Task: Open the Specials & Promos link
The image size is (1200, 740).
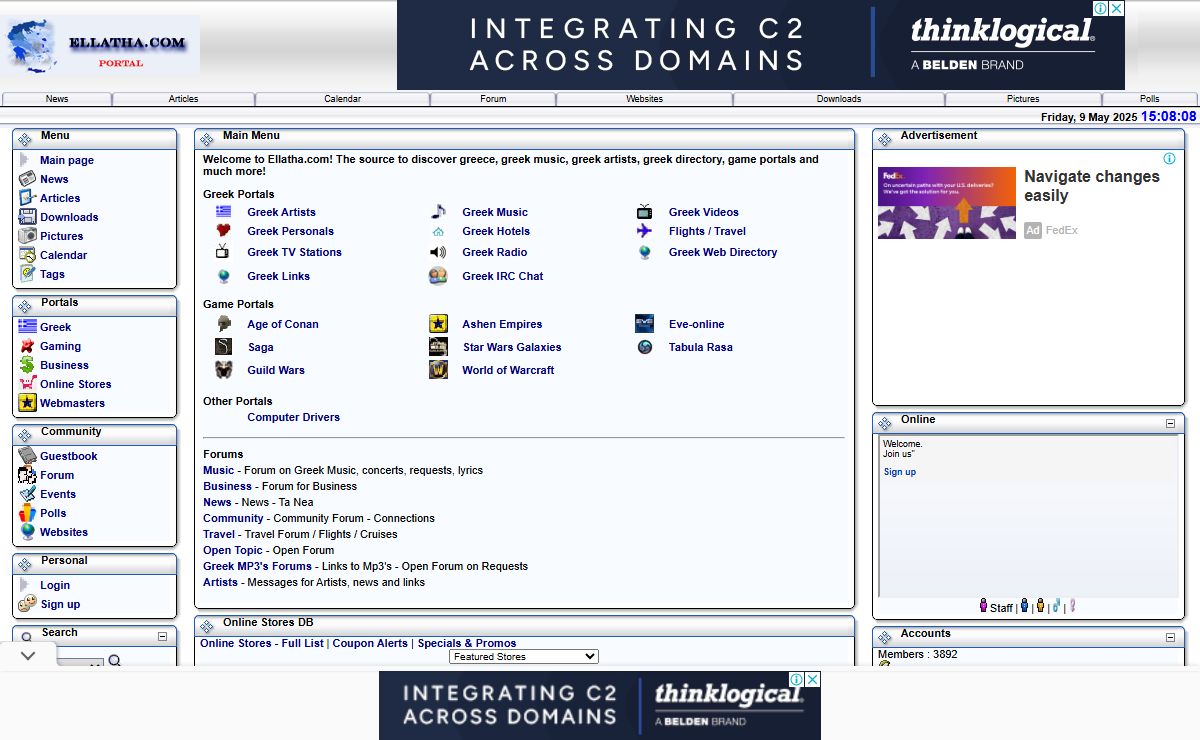Action: (x=467, y=643)
